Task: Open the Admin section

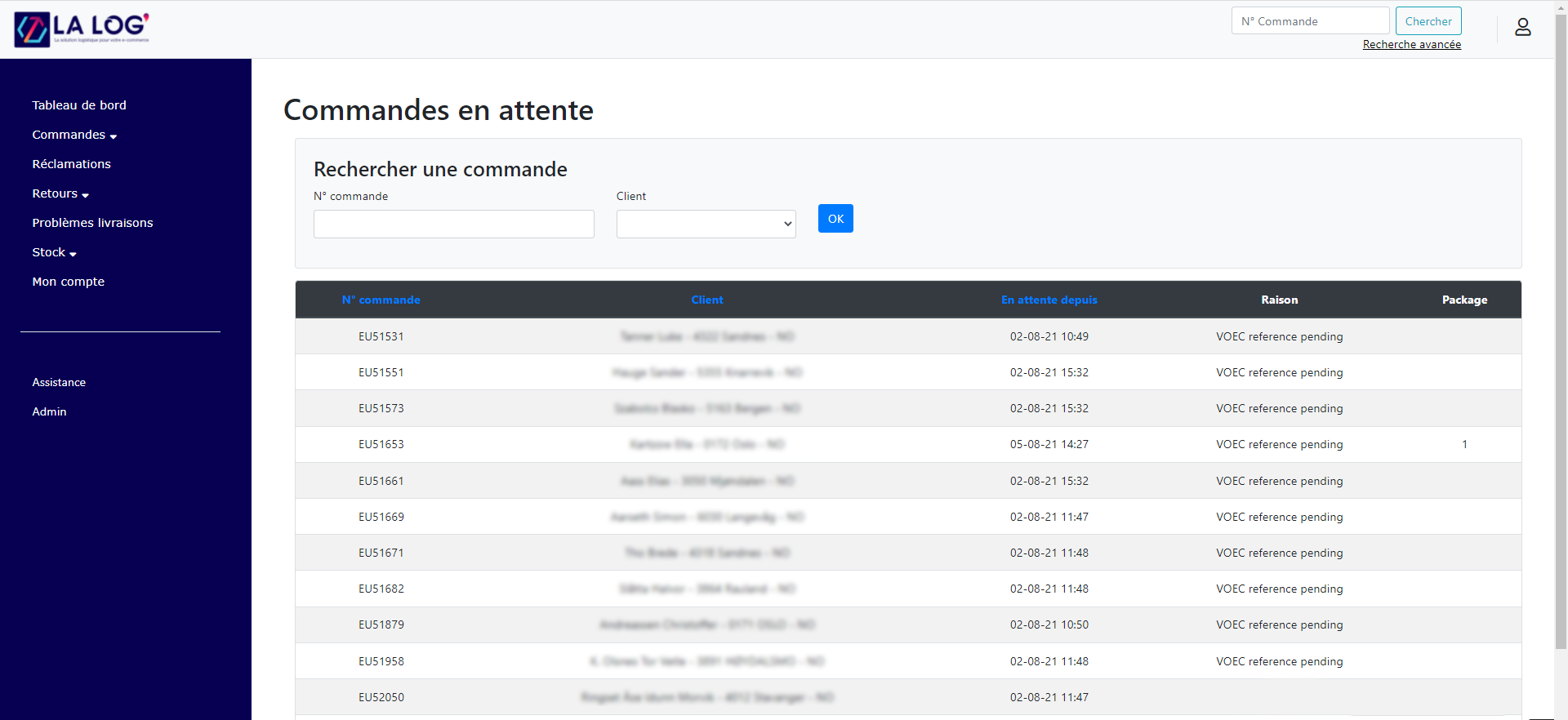Action: pyautogui.click(x=49, y=411)
